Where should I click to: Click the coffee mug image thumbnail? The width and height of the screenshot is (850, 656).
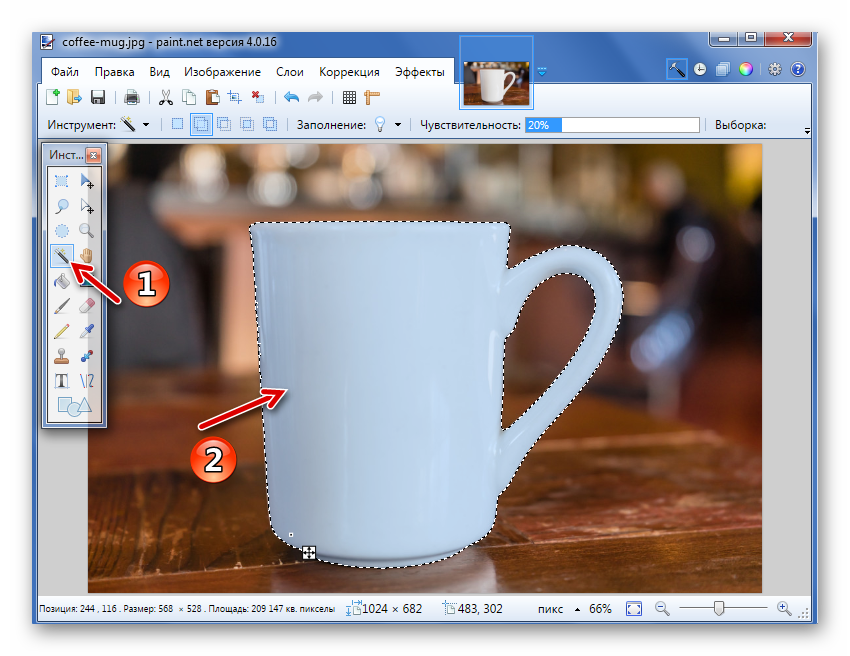497,83
